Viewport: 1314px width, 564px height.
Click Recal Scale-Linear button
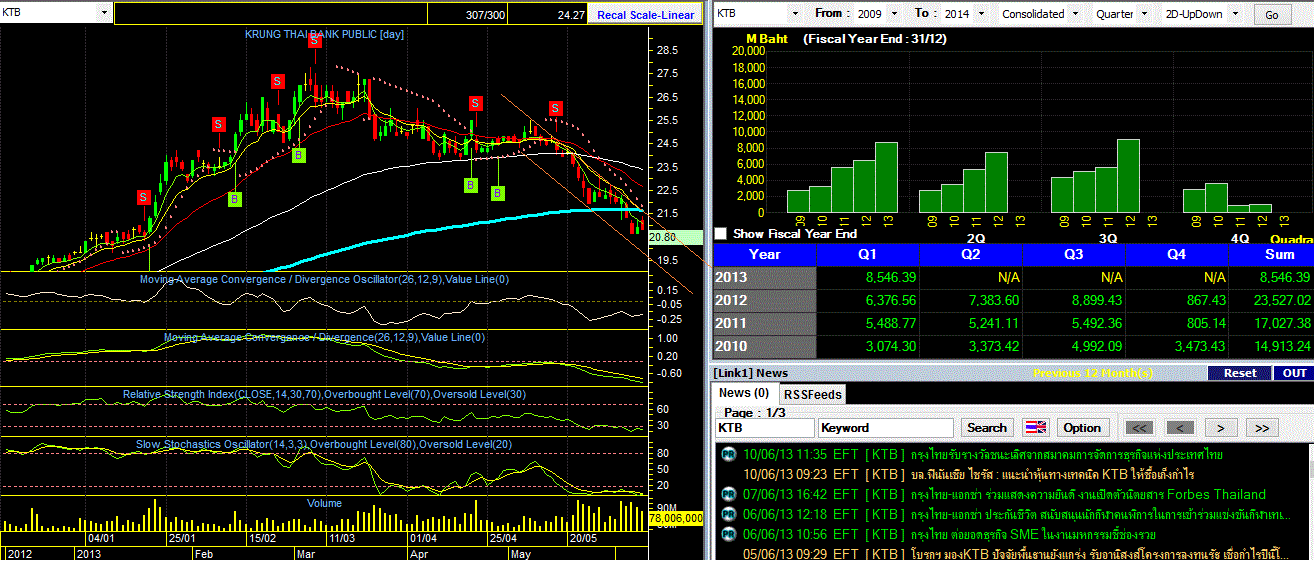click(646, 15)
